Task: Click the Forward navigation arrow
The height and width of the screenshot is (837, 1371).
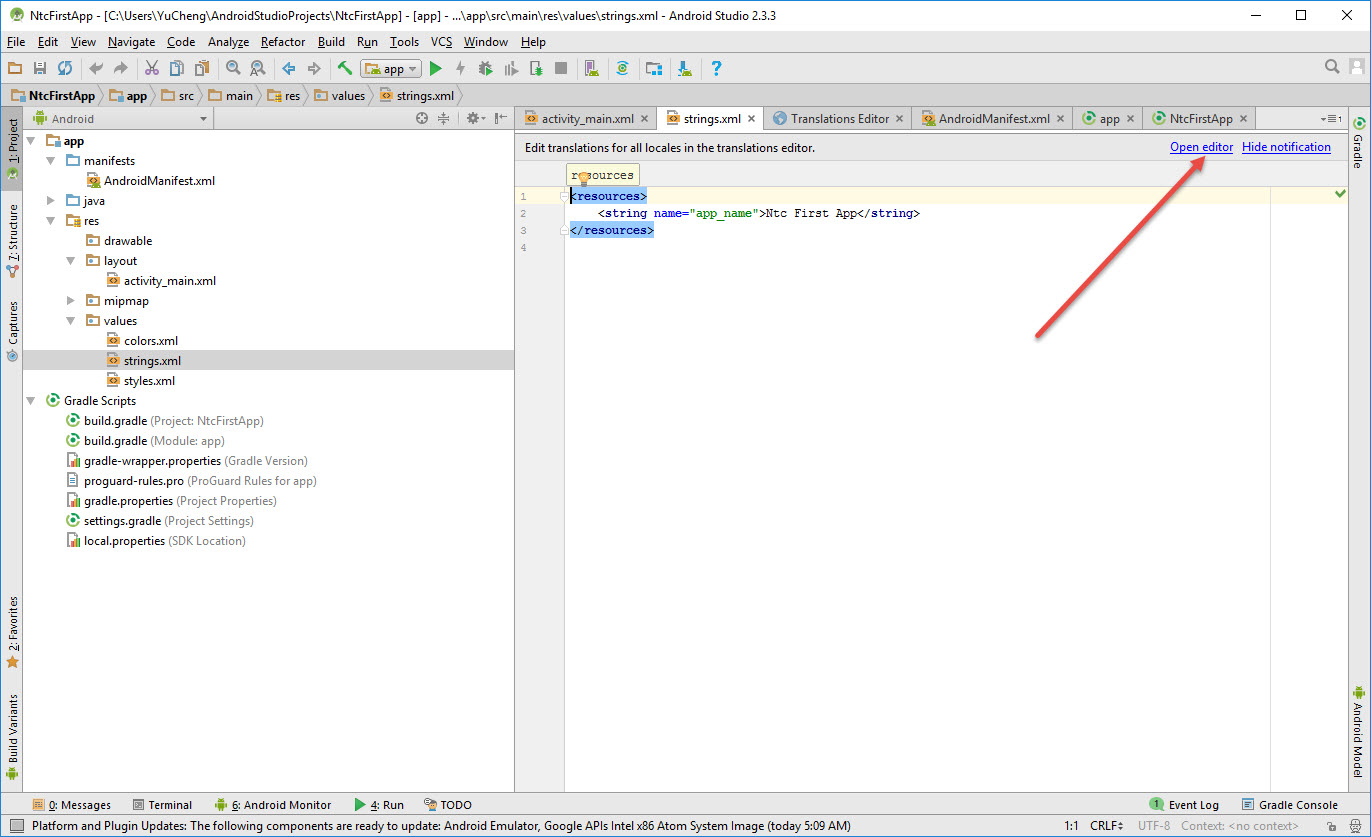Action: coord(314,68)
